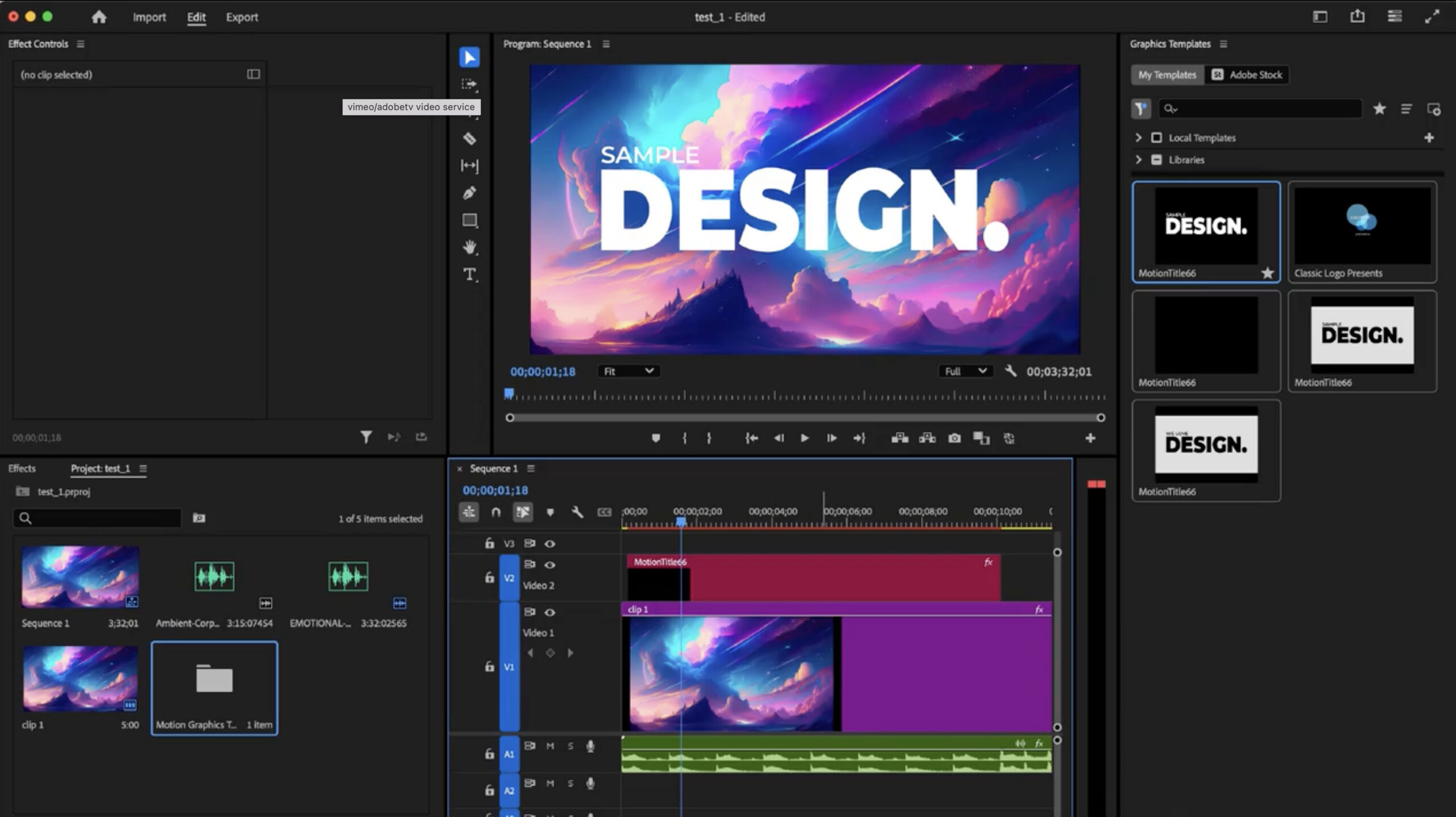Viewport: 1456px width, 817px height.
Task: Select MotionTitle66 clip on V2
Action: pos(813,577)
